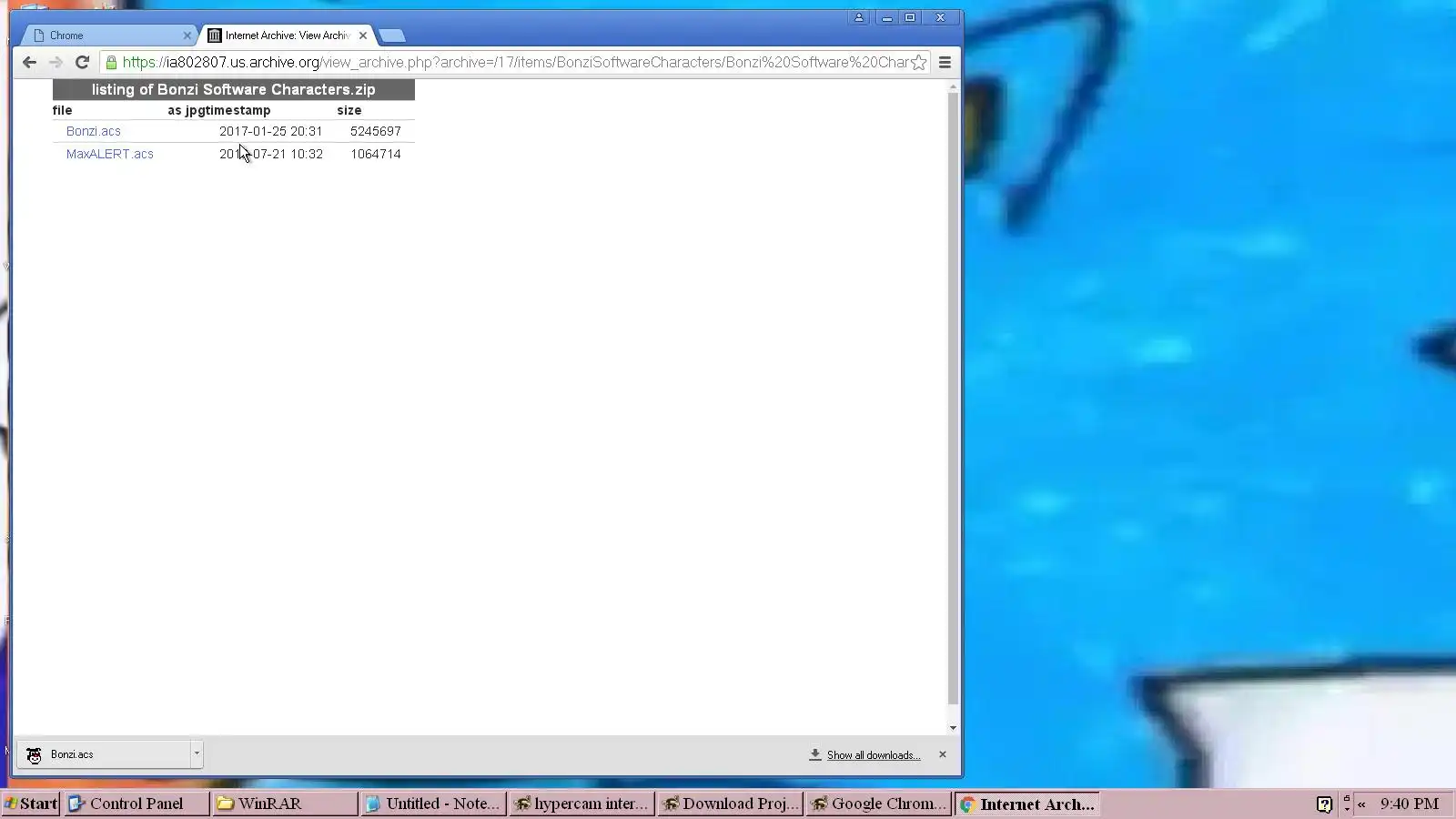Open the Untitled - Notepad taskbar item
The image size is (1456, 819).
point(433,804)
